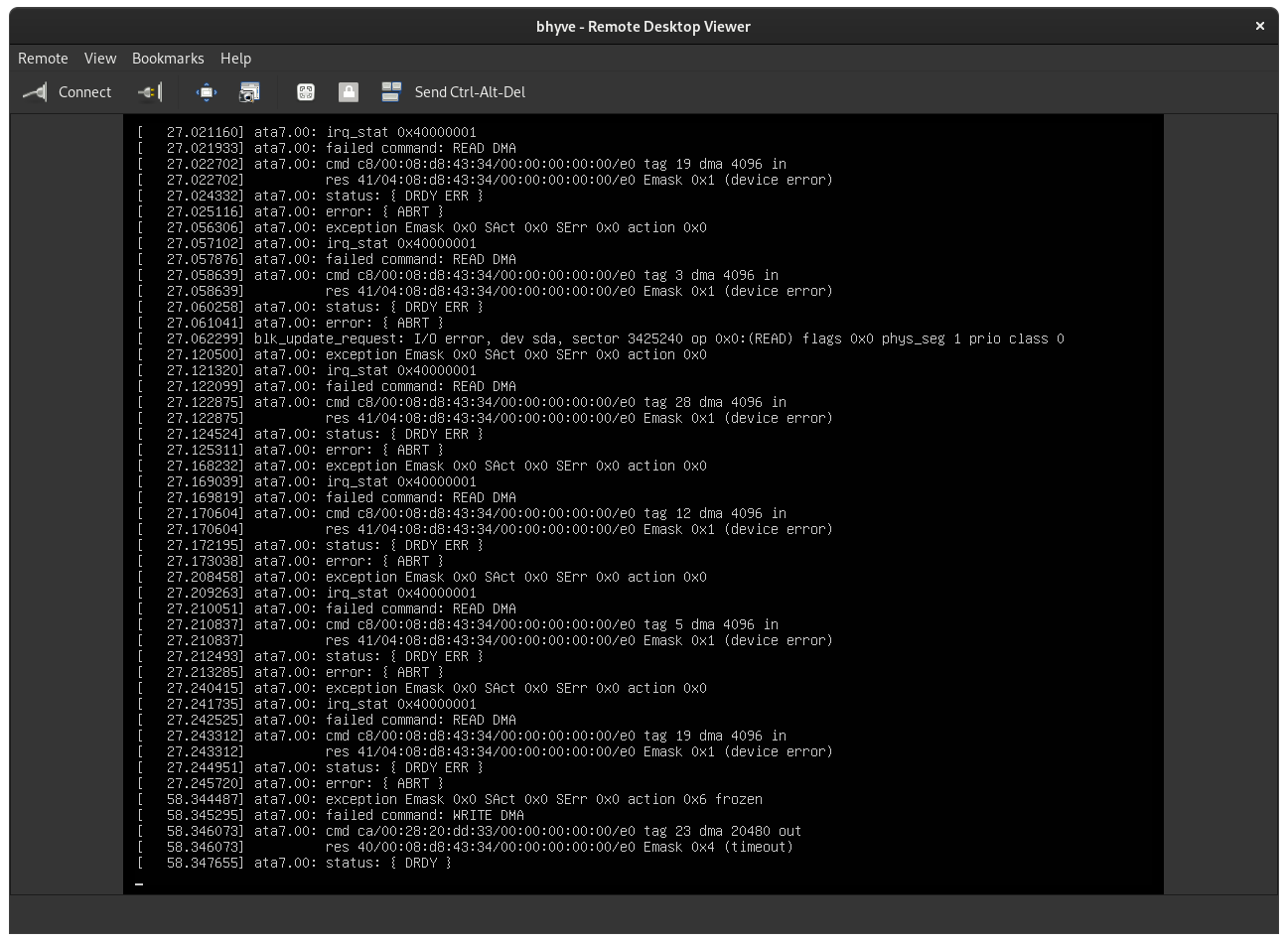This screenshot has height=943, width=1288.
Task: Open the Help menu
Action: pos(235,59)
